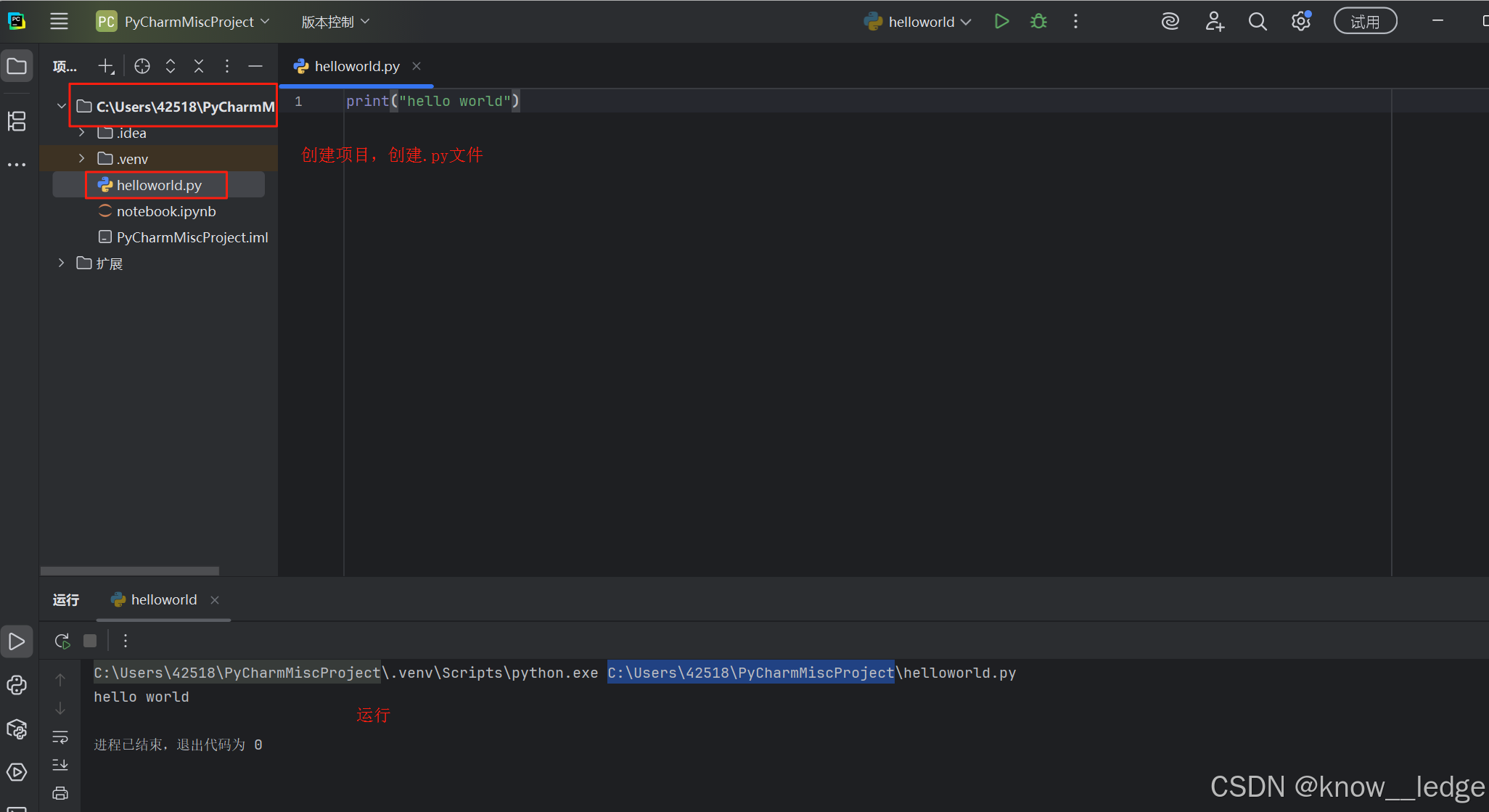Select opened file with crosshair locate icon

[142, 67]
